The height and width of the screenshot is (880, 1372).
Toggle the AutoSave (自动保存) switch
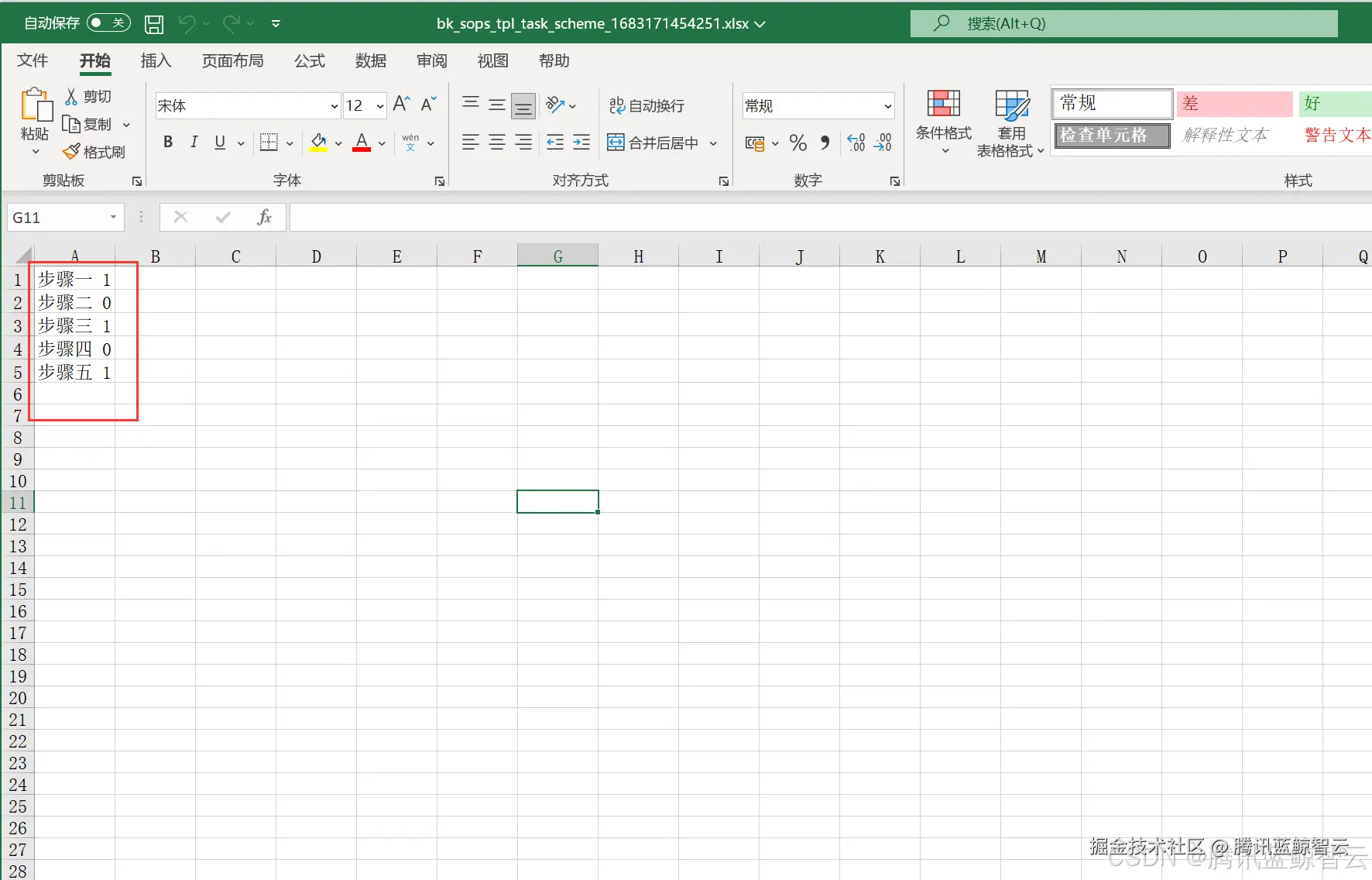[x=108, y=23]
